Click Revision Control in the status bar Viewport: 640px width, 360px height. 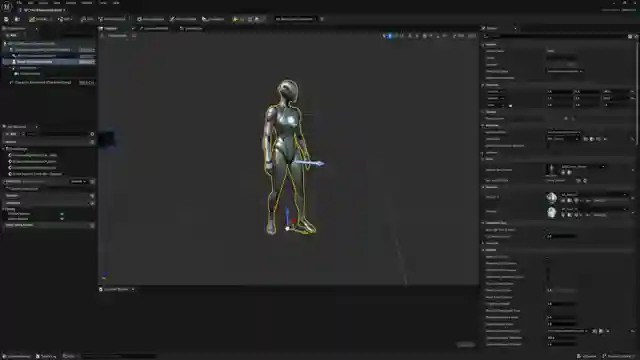click(618, 356)
